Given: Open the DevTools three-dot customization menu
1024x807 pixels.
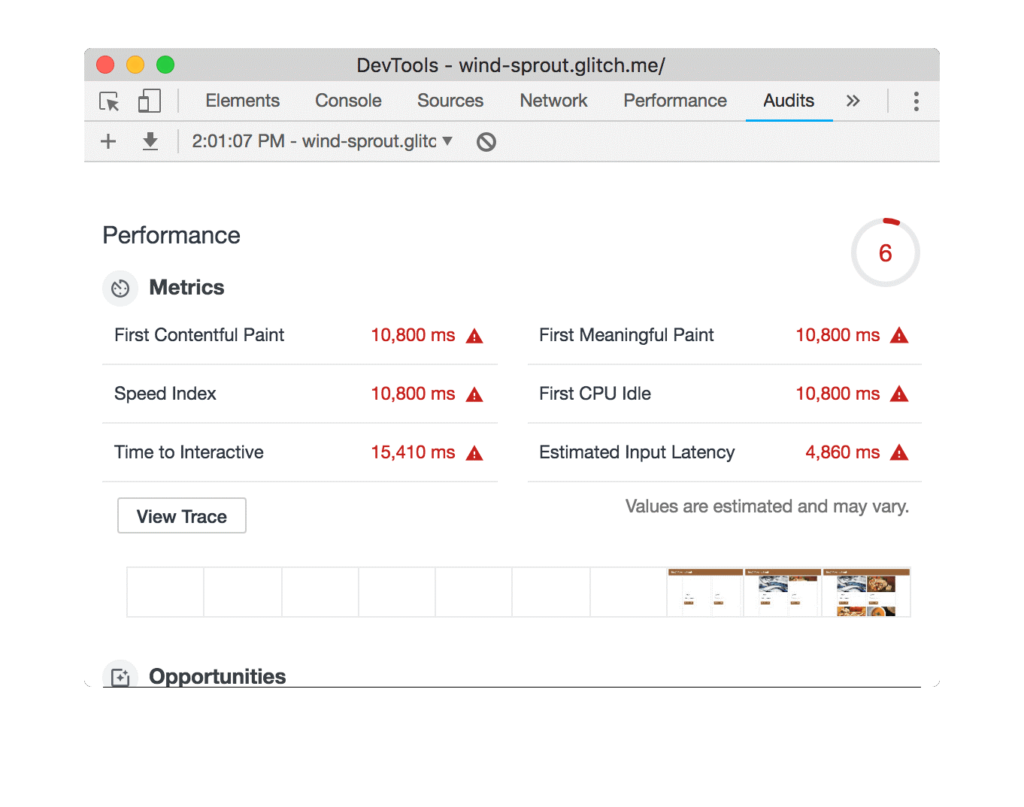Looking at the screenshot, I should tap(916, 101).
